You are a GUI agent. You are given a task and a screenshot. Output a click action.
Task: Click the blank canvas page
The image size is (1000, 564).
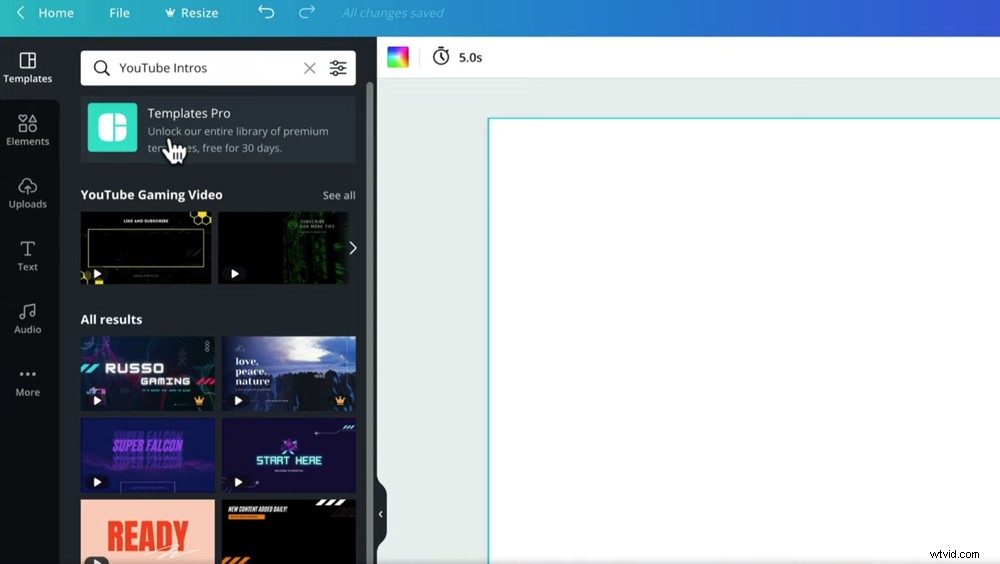point(744,341)
